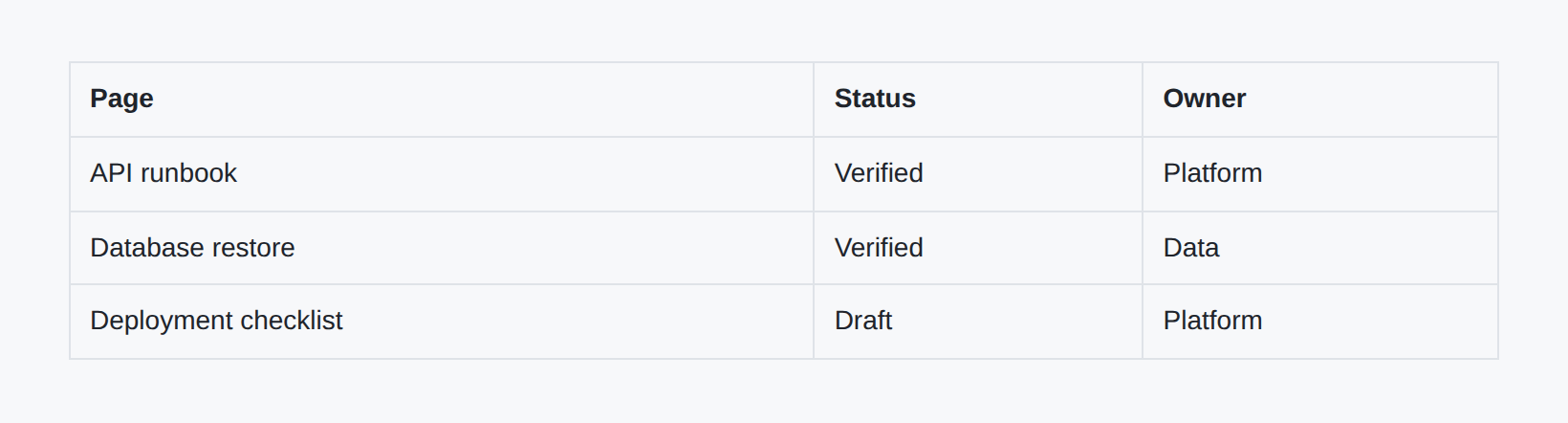
Task: Click the word API in first row
Action: [111, 173]
